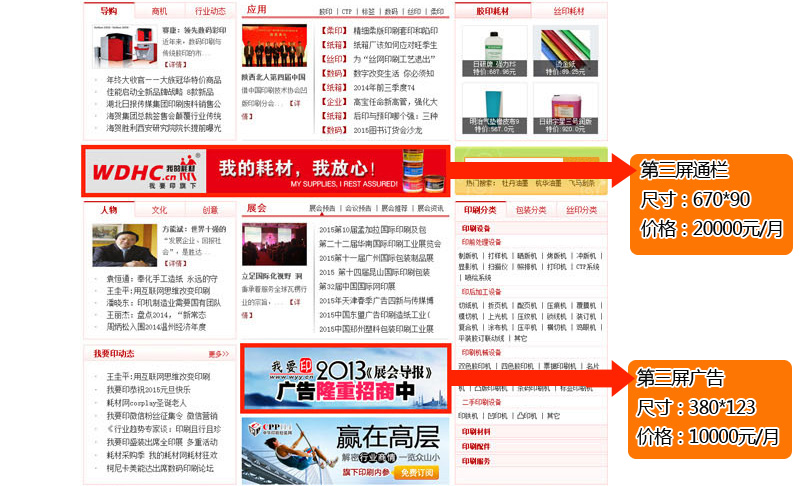Switch to the 商机 tab
This screenshot has width=800, height=486.
coord(160,11)
